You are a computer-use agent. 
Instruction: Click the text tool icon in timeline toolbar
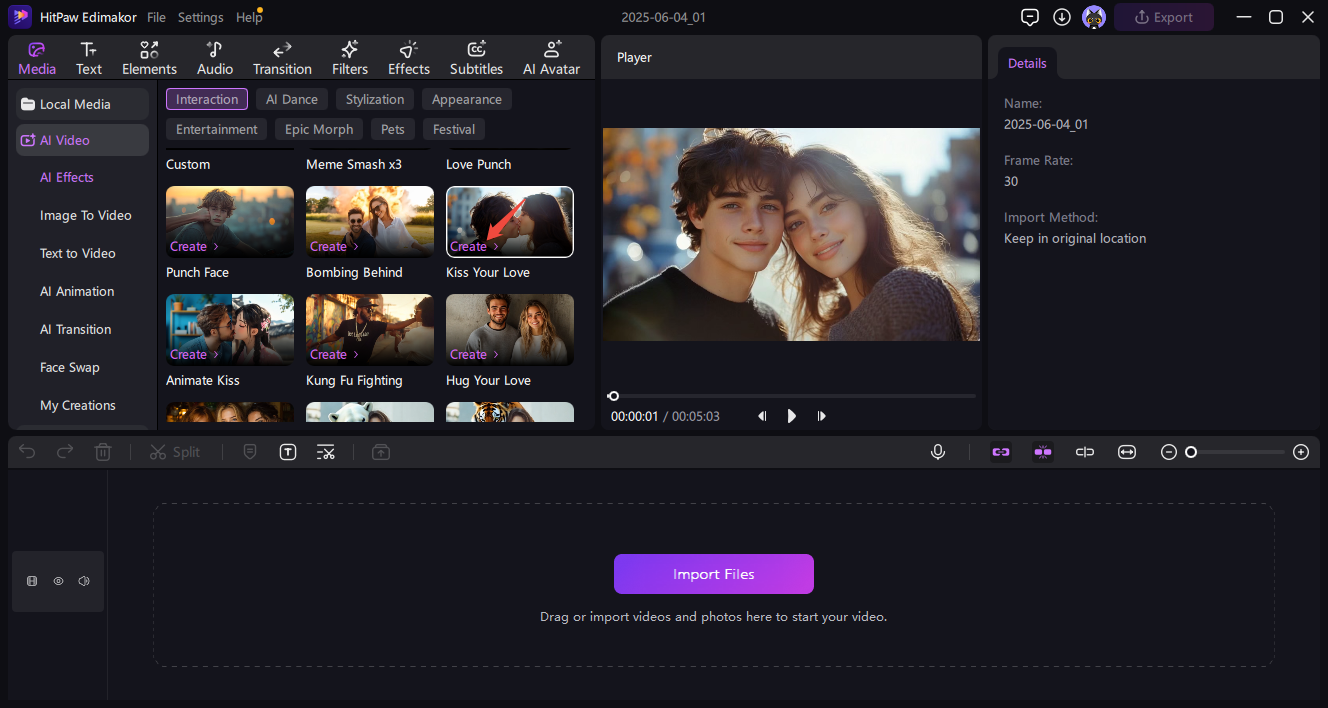coord(288,452)
